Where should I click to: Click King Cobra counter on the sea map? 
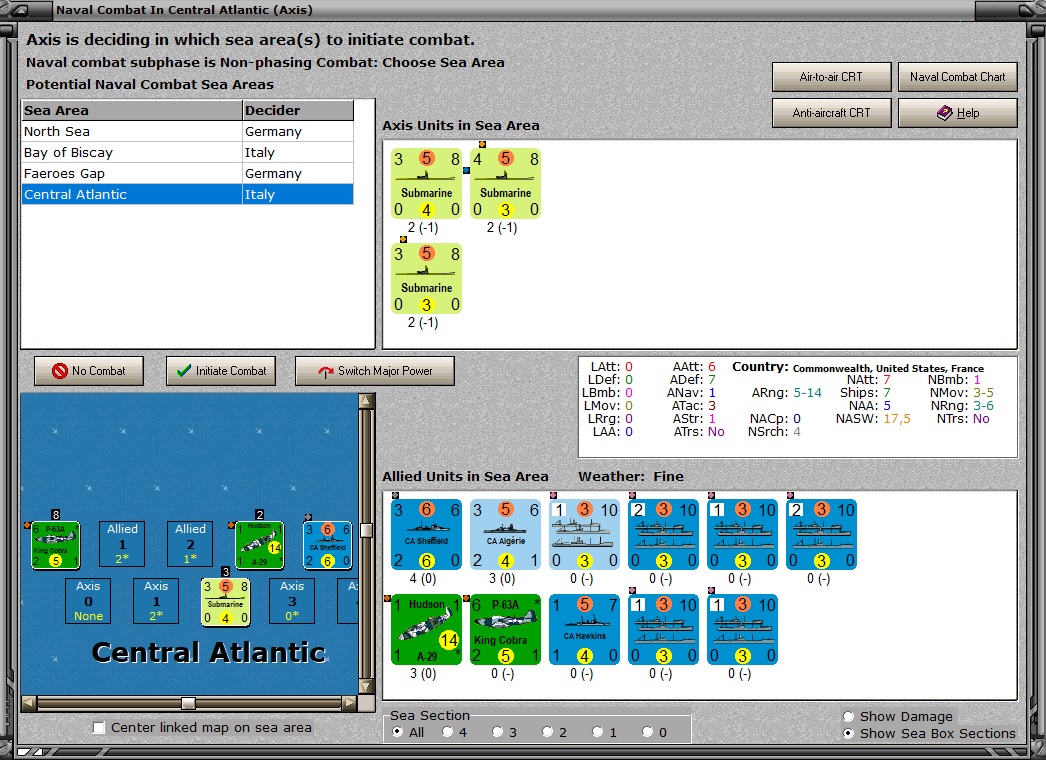pyautogui.click(x=56, y=545)
